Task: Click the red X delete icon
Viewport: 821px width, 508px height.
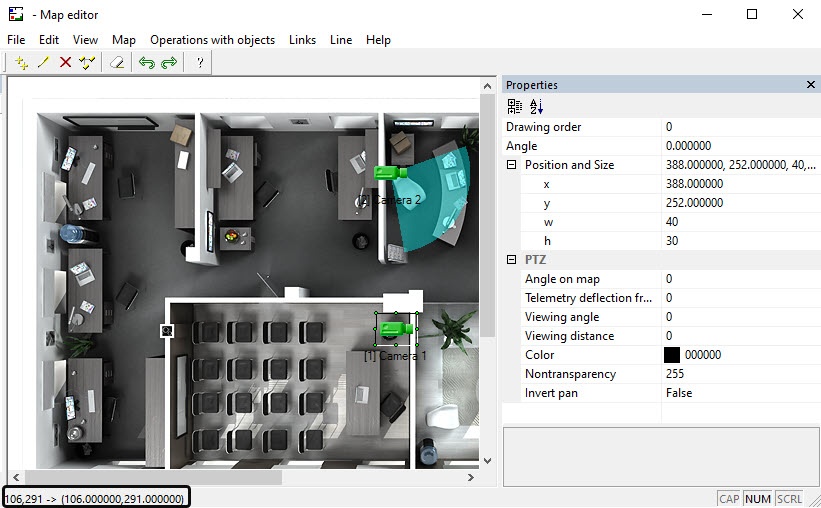Action: pos(65,63)
